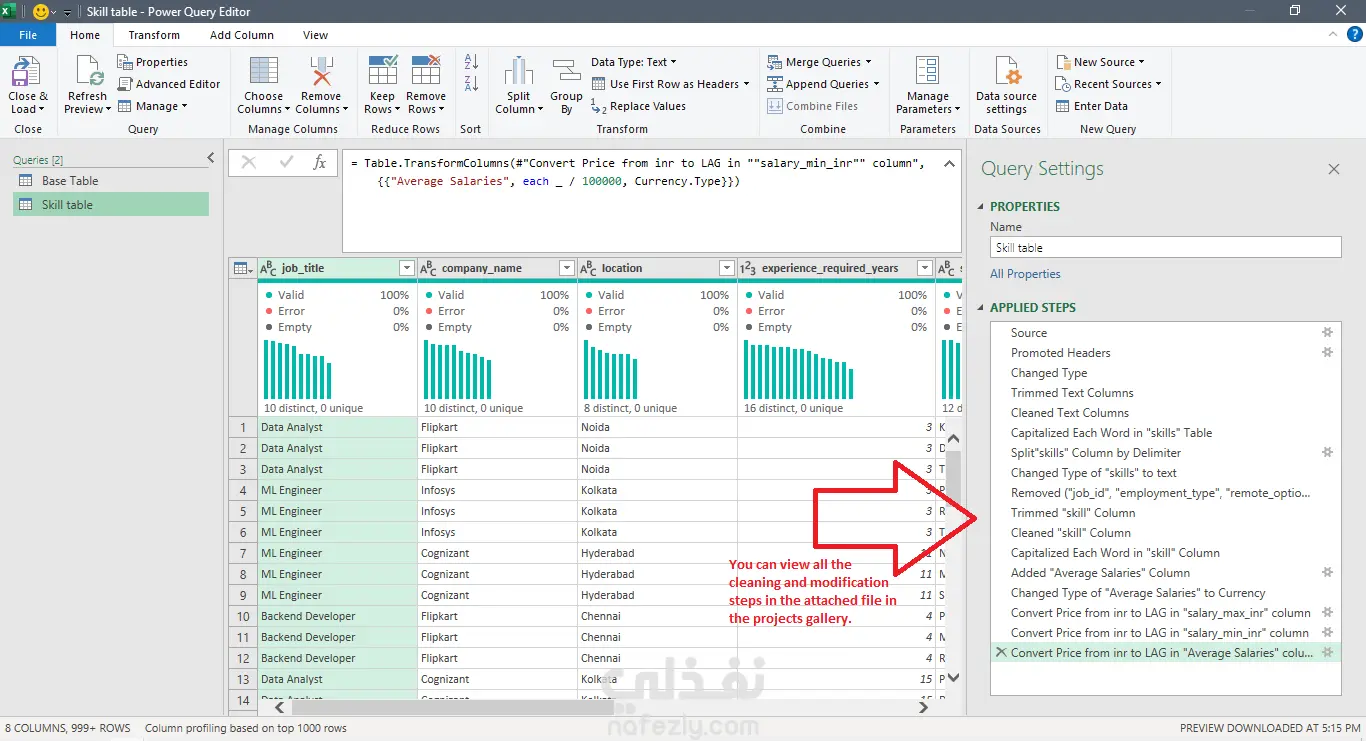
Task: Cancel formula edit with X icon
Action: (x=249, y=162)
